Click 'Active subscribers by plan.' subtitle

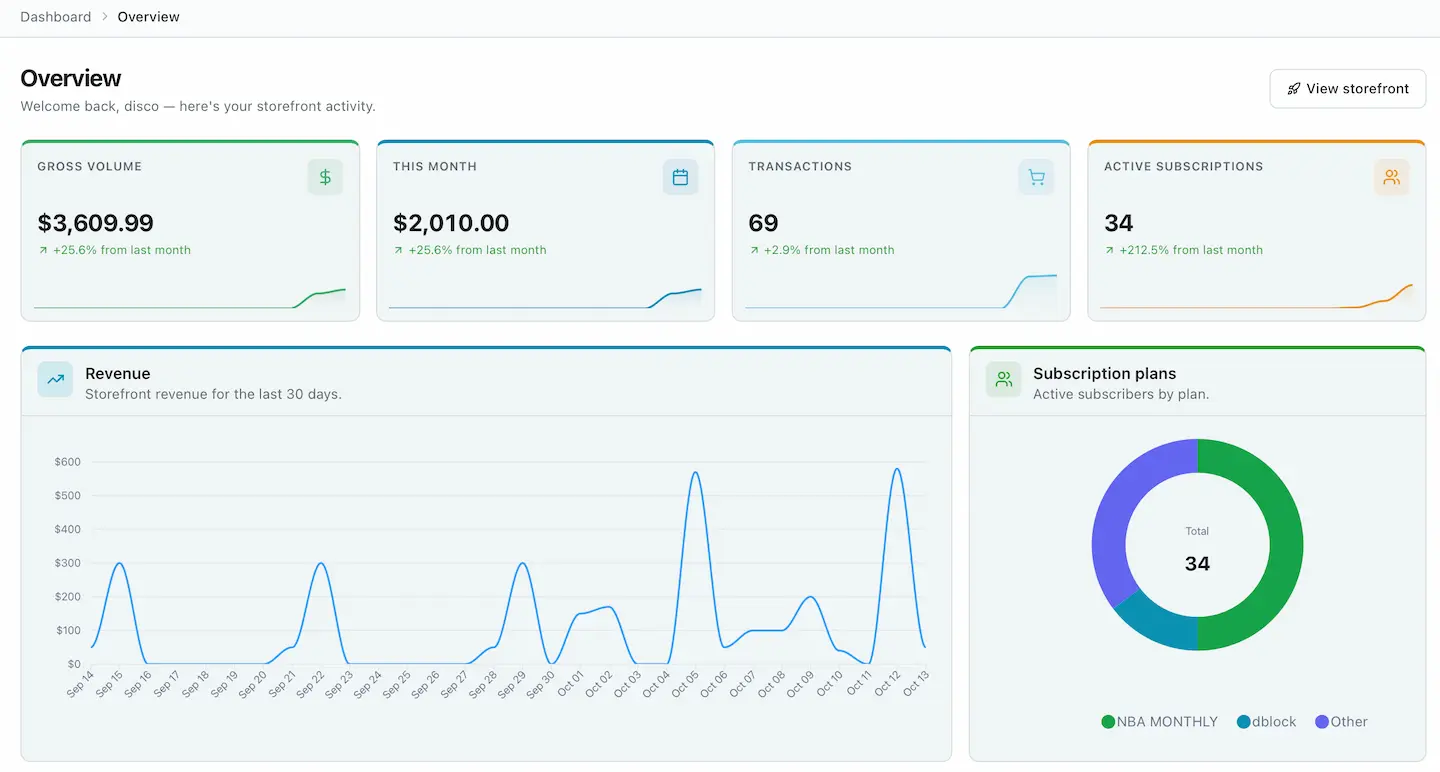pyautogui.click(x=1121, y=394)
